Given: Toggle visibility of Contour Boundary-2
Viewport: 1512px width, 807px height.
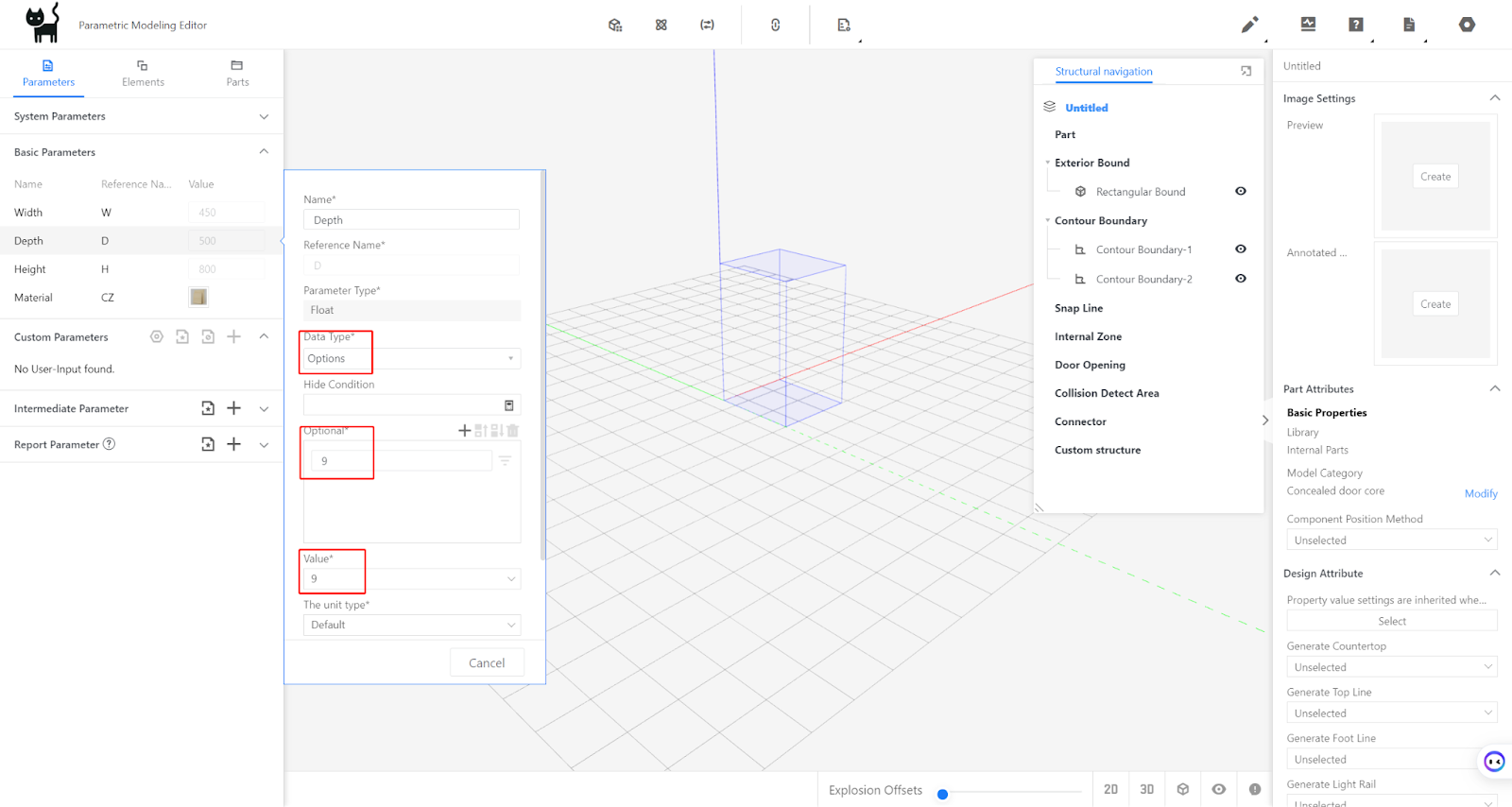Looking at the screenshot, I should coord(1240,279).
